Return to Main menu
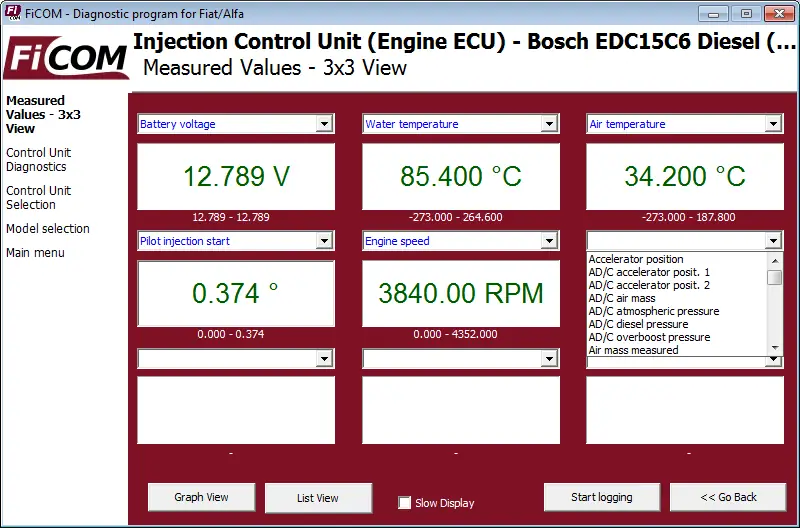Viewport: 800px width, 528px height. [35, 253]
